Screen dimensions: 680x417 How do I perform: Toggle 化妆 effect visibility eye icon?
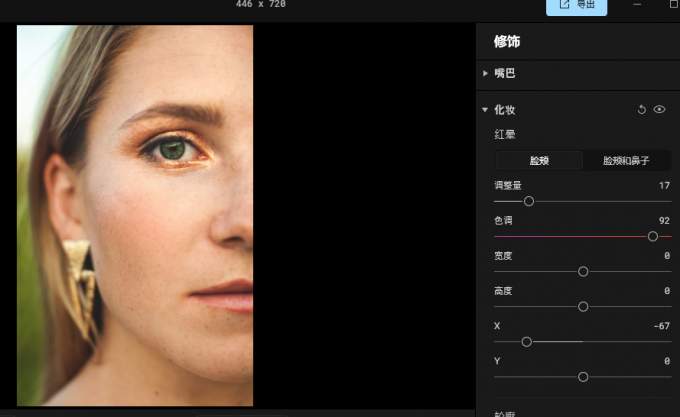[x=660, y=110]
